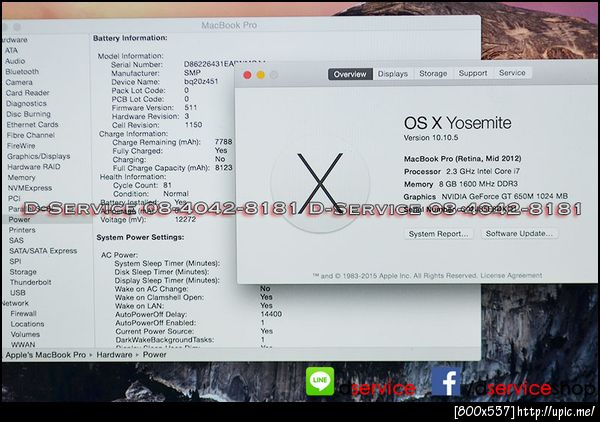Image resolution: width=600 pixels, height=422 pixels.
Task: Click the Memory 8 GB 1600 MHz DDR3 line
Action: tap(461, 184)
